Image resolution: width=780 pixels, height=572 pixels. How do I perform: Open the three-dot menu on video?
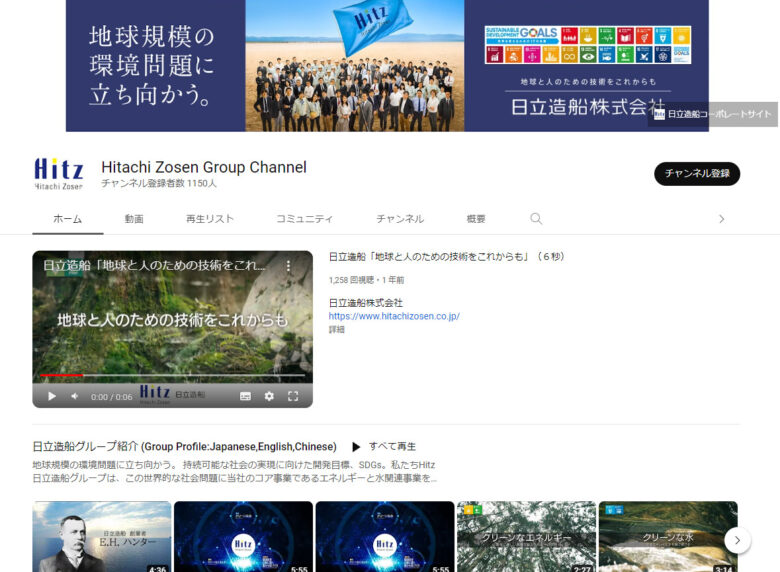point(288,266)
